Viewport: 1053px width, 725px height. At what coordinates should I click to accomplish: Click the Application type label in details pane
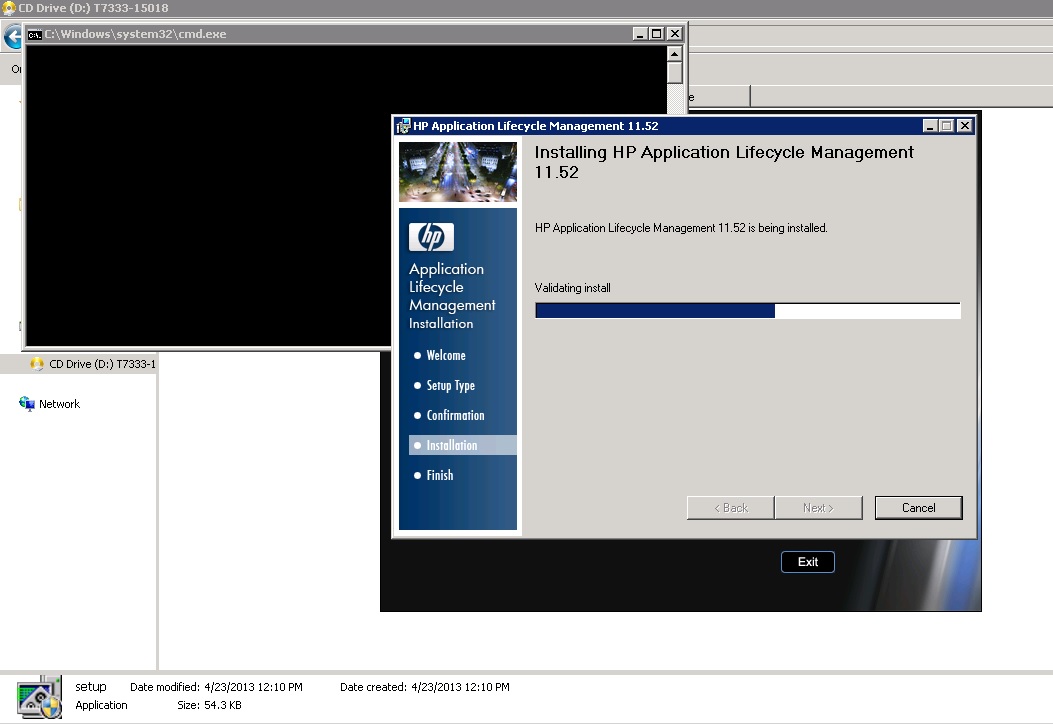click(x=101, y=705)
